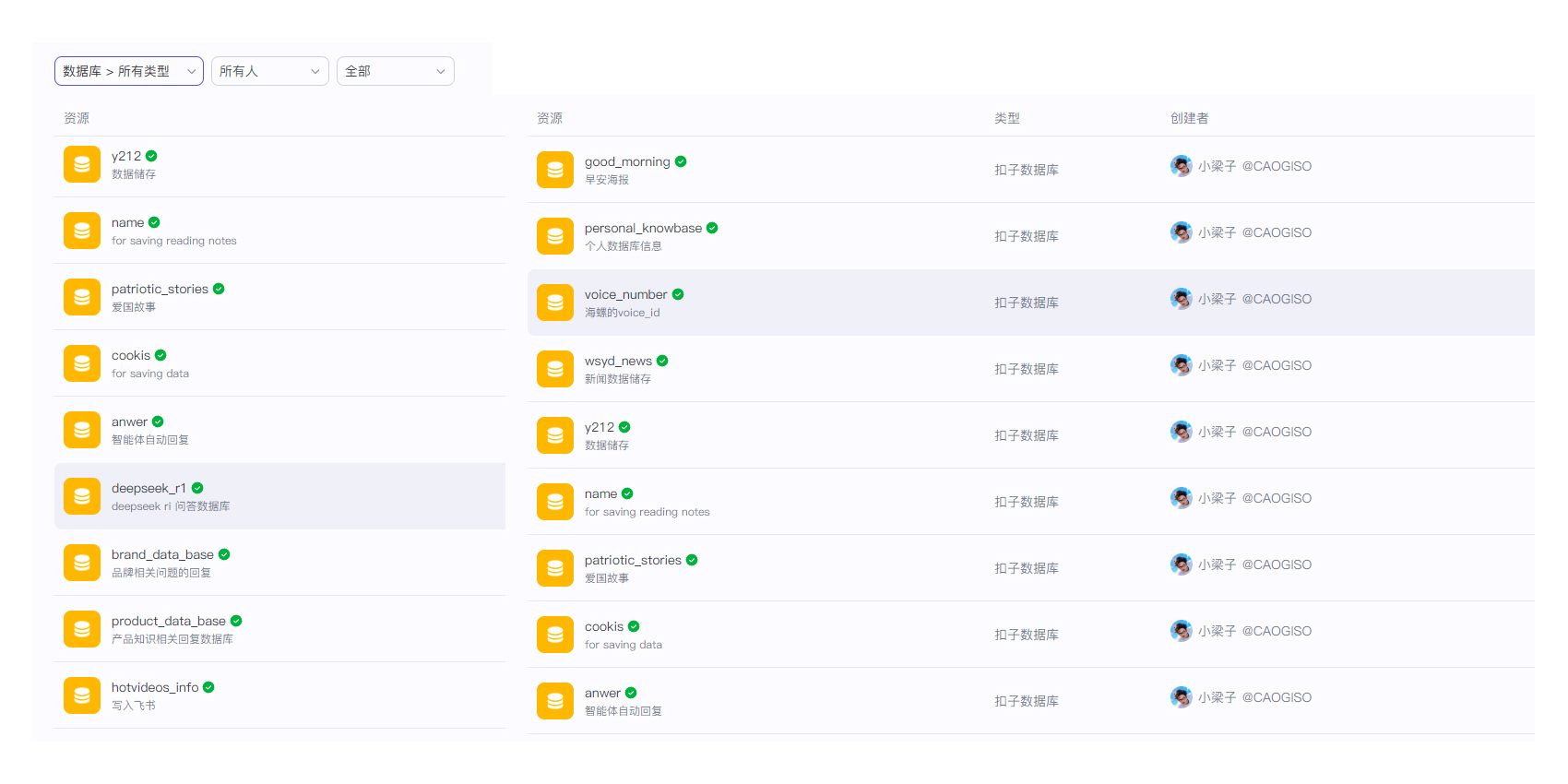
Task: Click the hotvideos_info database icon
Action: [x=81, y=695]
